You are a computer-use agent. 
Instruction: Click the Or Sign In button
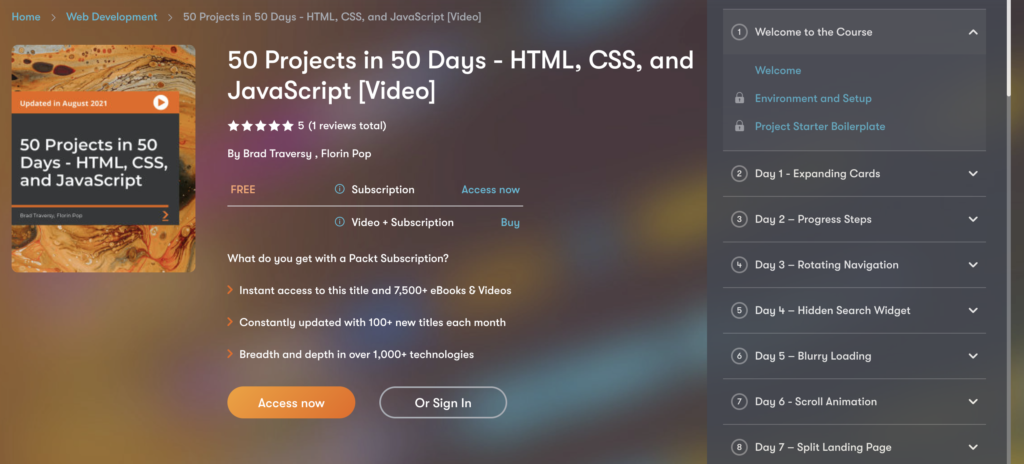coord(443,403)
